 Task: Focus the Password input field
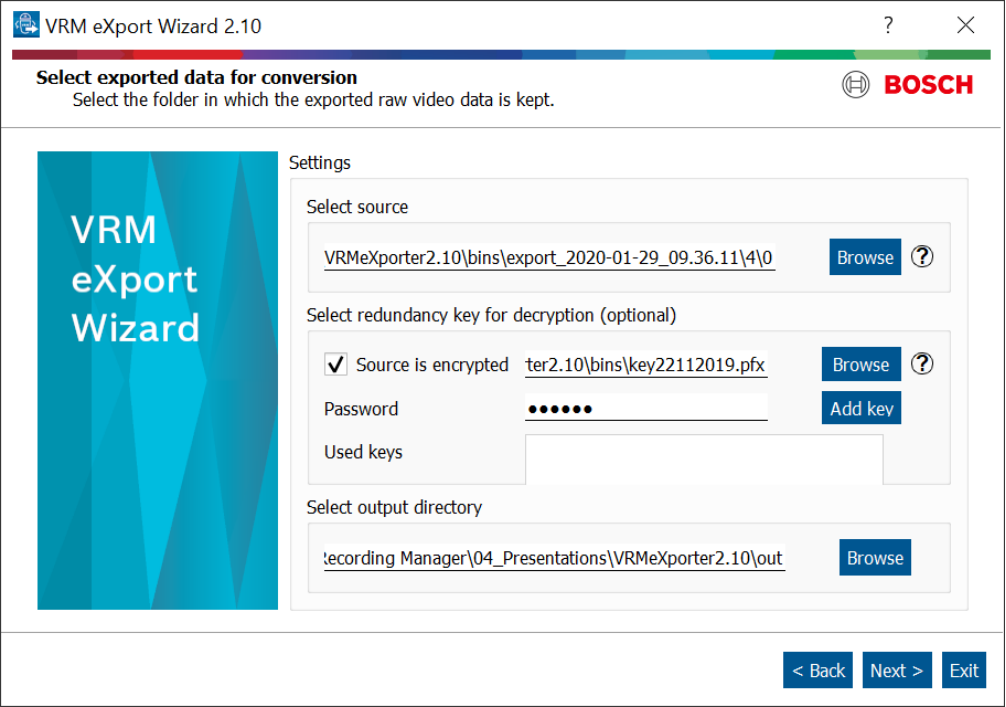tap(646, 408)
